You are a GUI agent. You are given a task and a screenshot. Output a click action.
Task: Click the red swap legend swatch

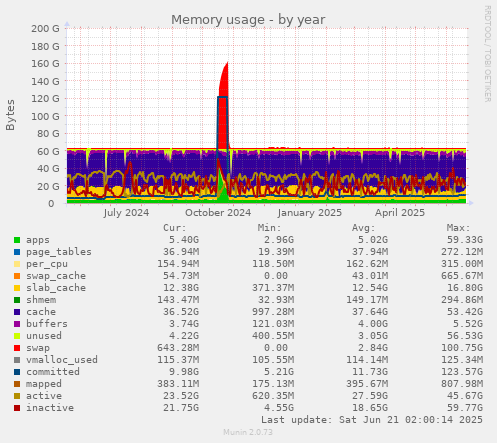coord(17,348)
